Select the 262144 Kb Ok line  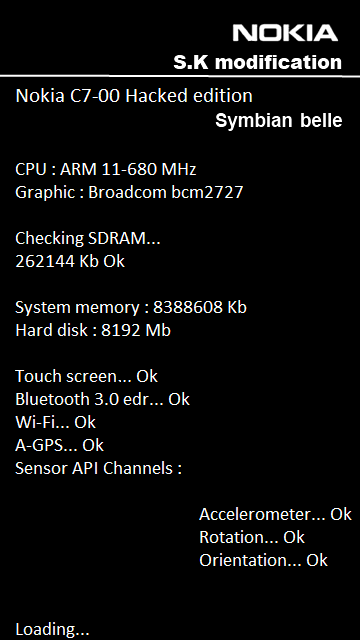(x=70, y=261)
